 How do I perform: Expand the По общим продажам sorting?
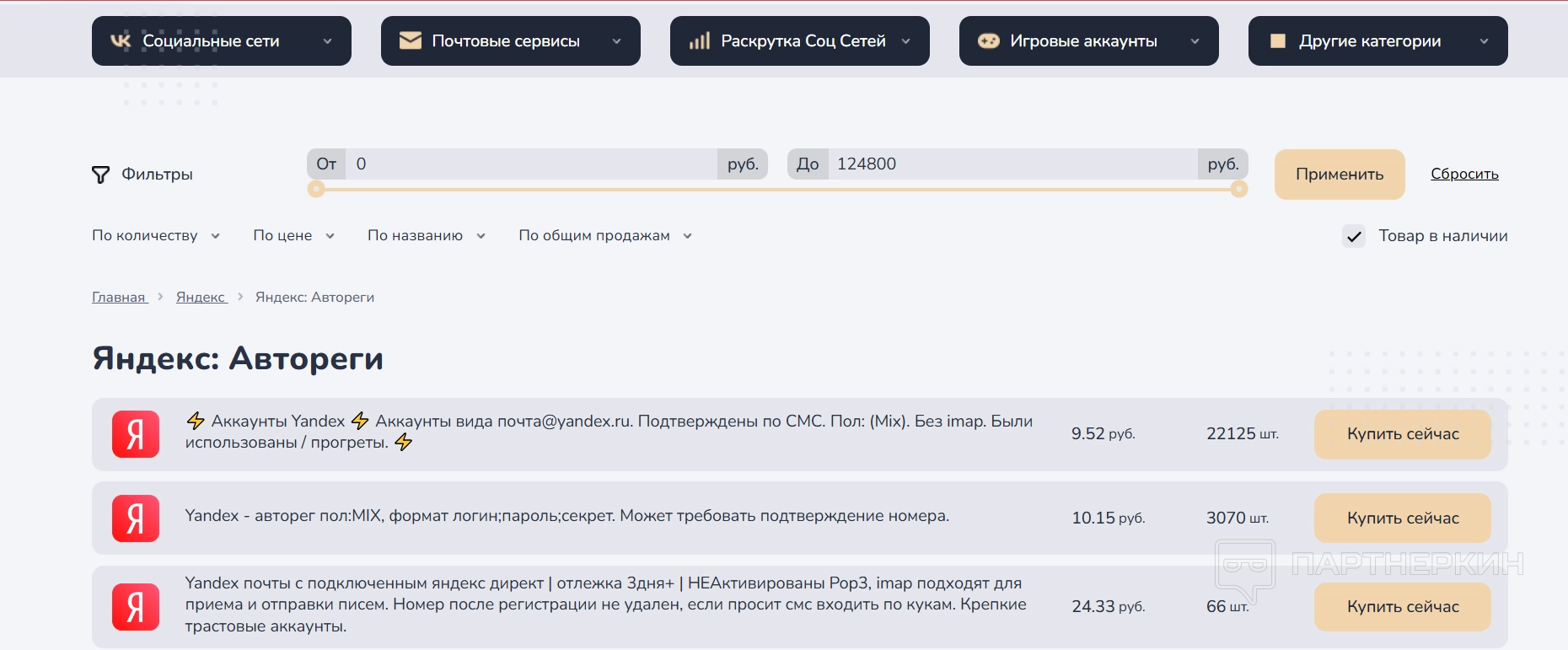click(x=605, y=236)
